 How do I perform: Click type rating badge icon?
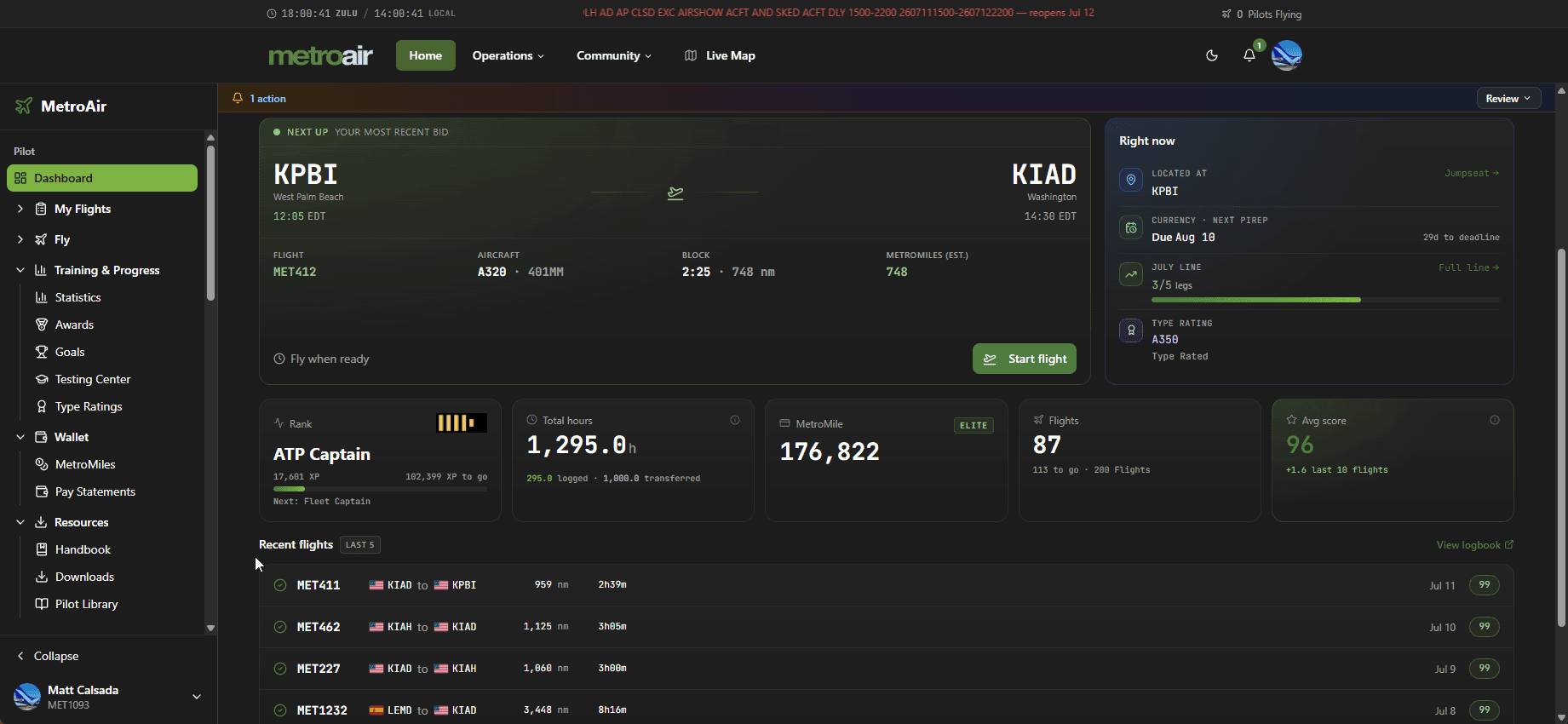coord(1131,330)
